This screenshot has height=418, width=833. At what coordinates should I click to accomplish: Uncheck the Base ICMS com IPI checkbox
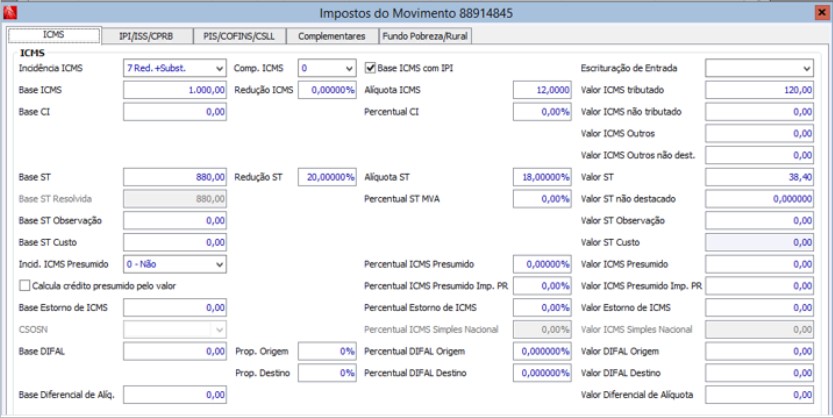point(370,68)
